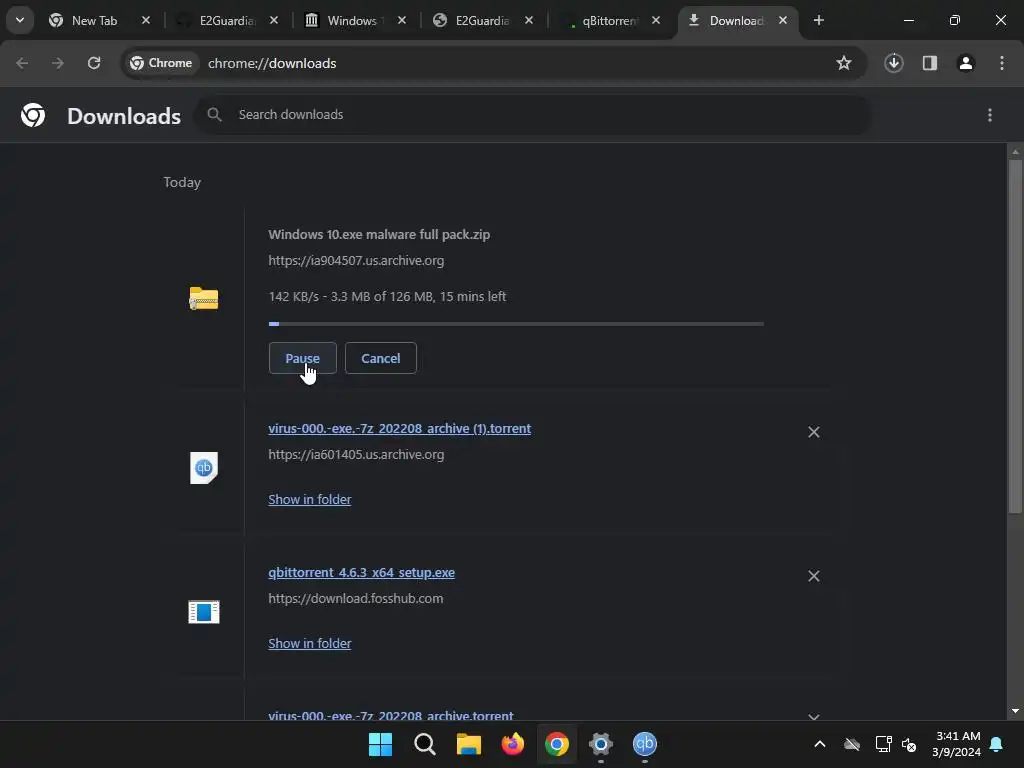The height and width of the screenshot is (768, 1024).
Task: Open qBittorrent from the taskbar
Action: [645, 744]
